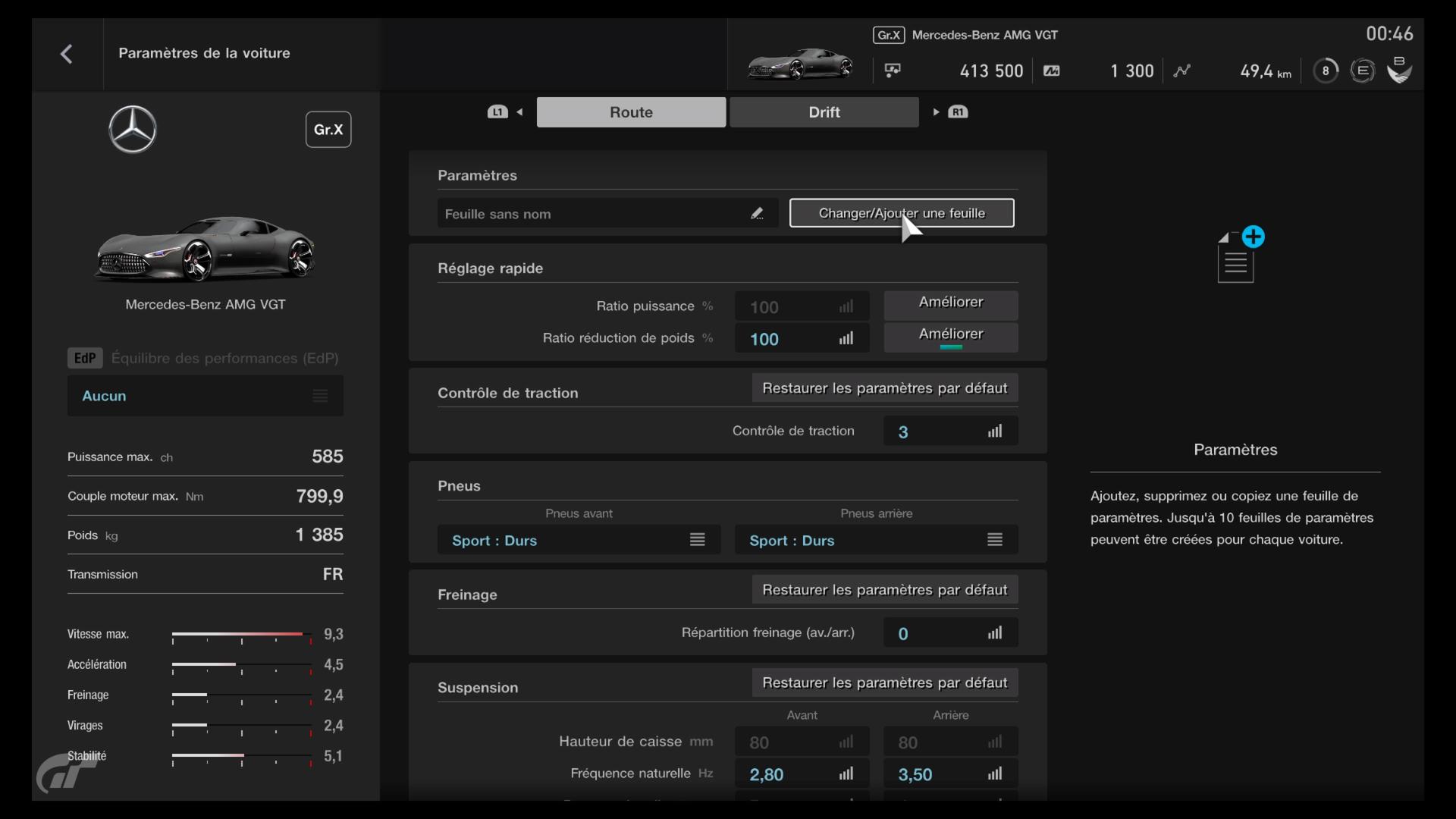This screenshot has width=1456, height=819.
Task: Select the Route tab
Action: (631, 112)
